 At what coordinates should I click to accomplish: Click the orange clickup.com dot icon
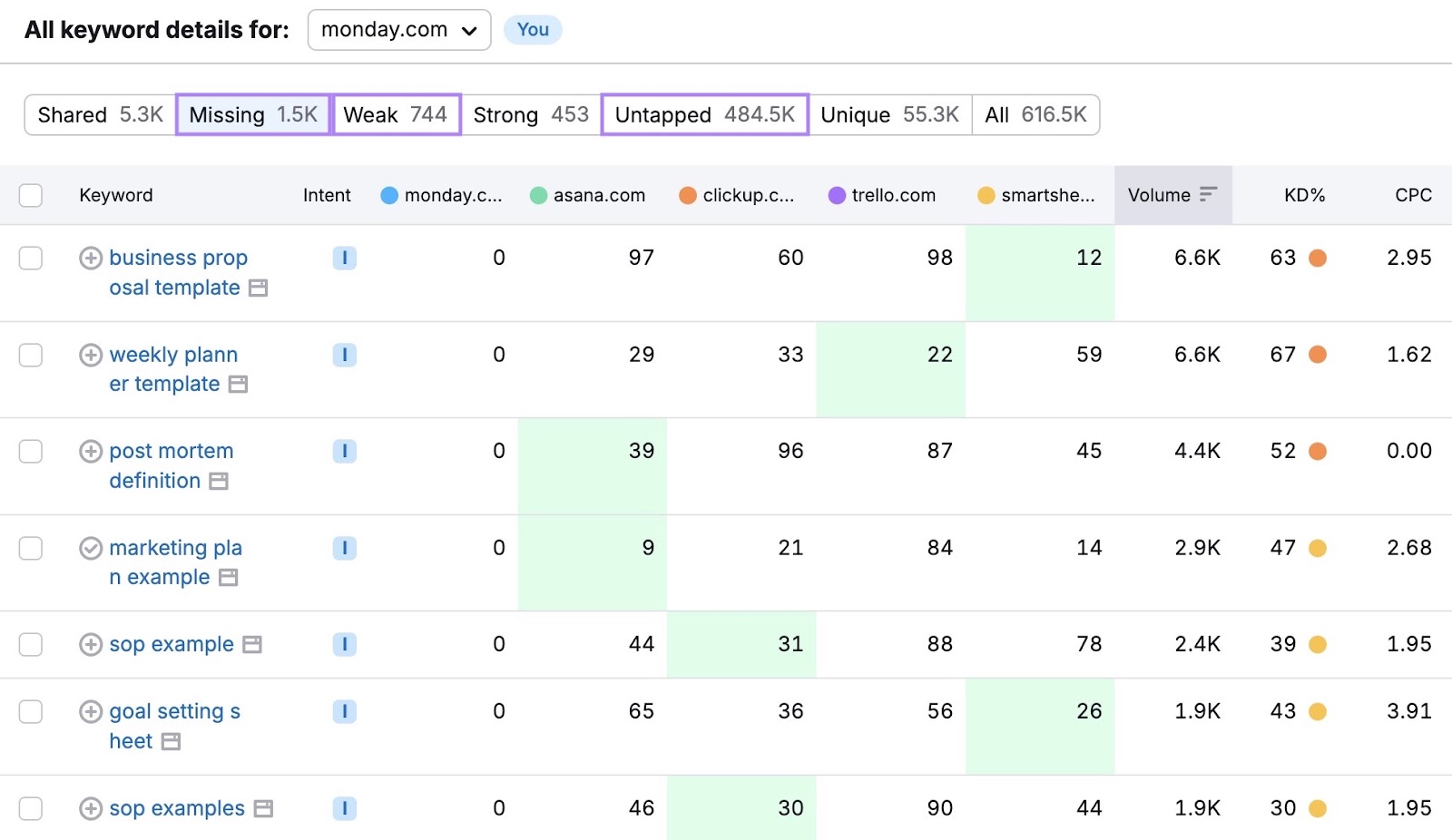(x=688, y=194)
